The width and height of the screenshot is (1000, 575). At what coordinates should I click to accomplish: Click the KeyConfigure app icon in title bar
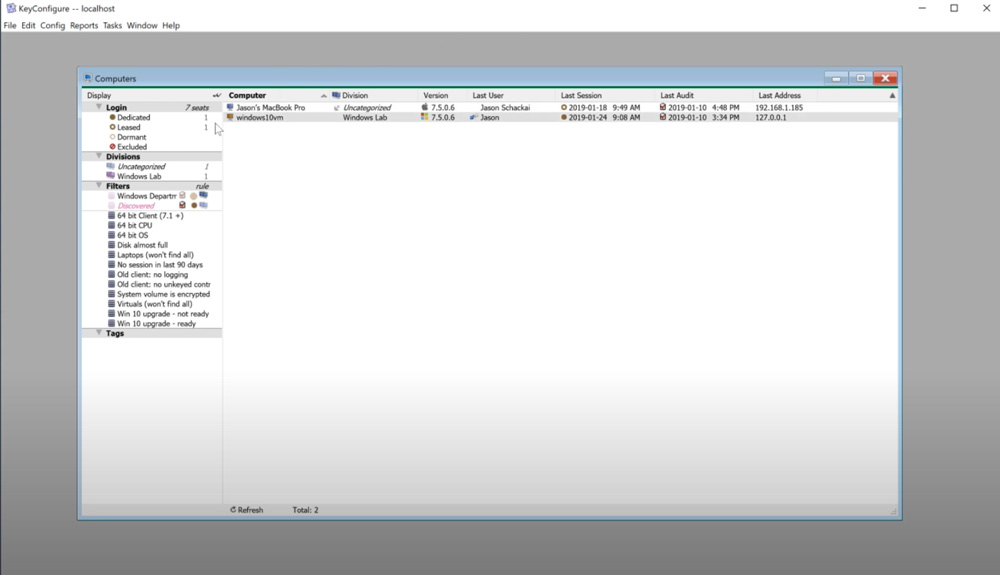pos(11,8)
